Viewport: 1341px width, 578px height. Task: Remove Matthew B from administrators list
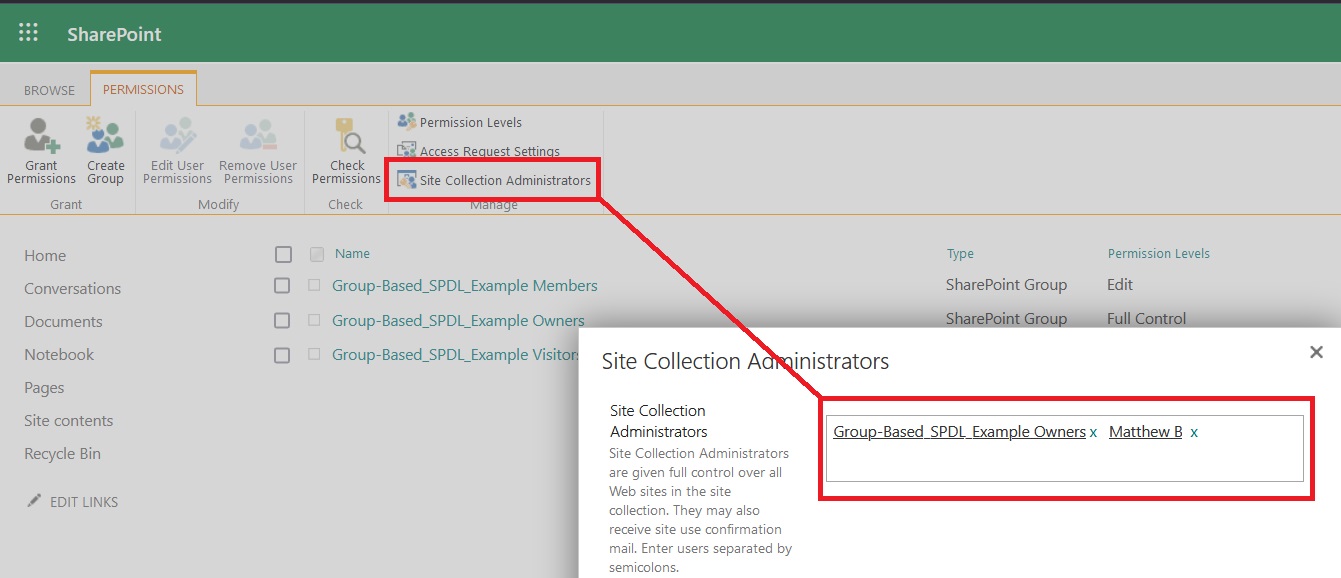coord(1194,433)
